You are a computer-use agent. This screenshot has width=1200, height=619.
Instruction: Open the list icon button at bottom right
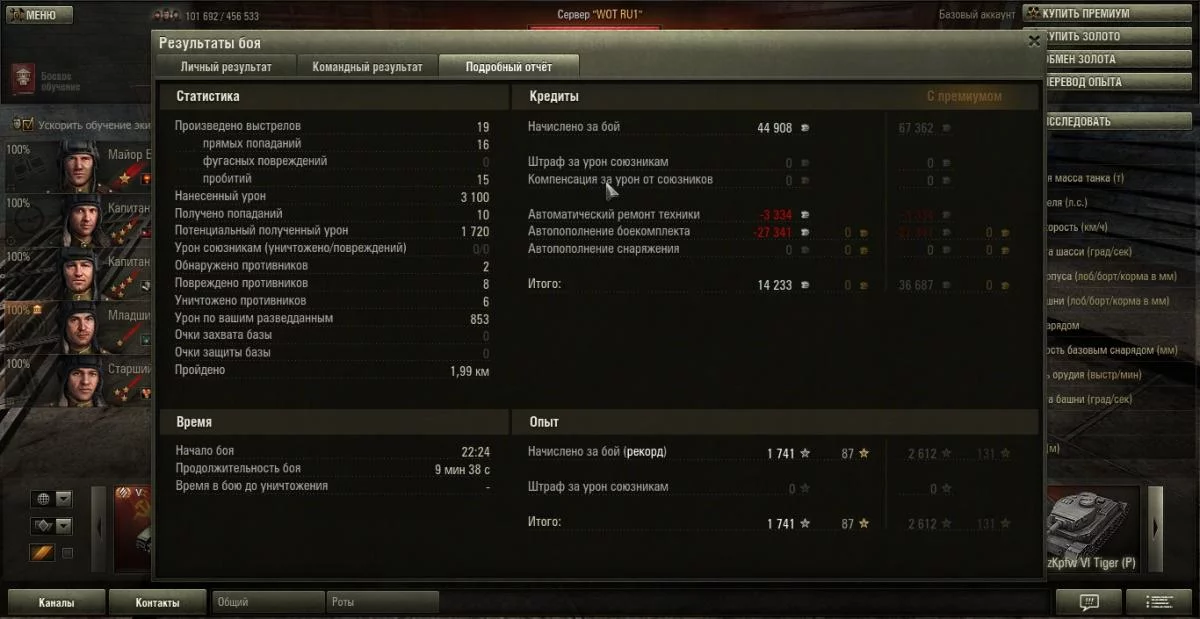[1159, 602]
